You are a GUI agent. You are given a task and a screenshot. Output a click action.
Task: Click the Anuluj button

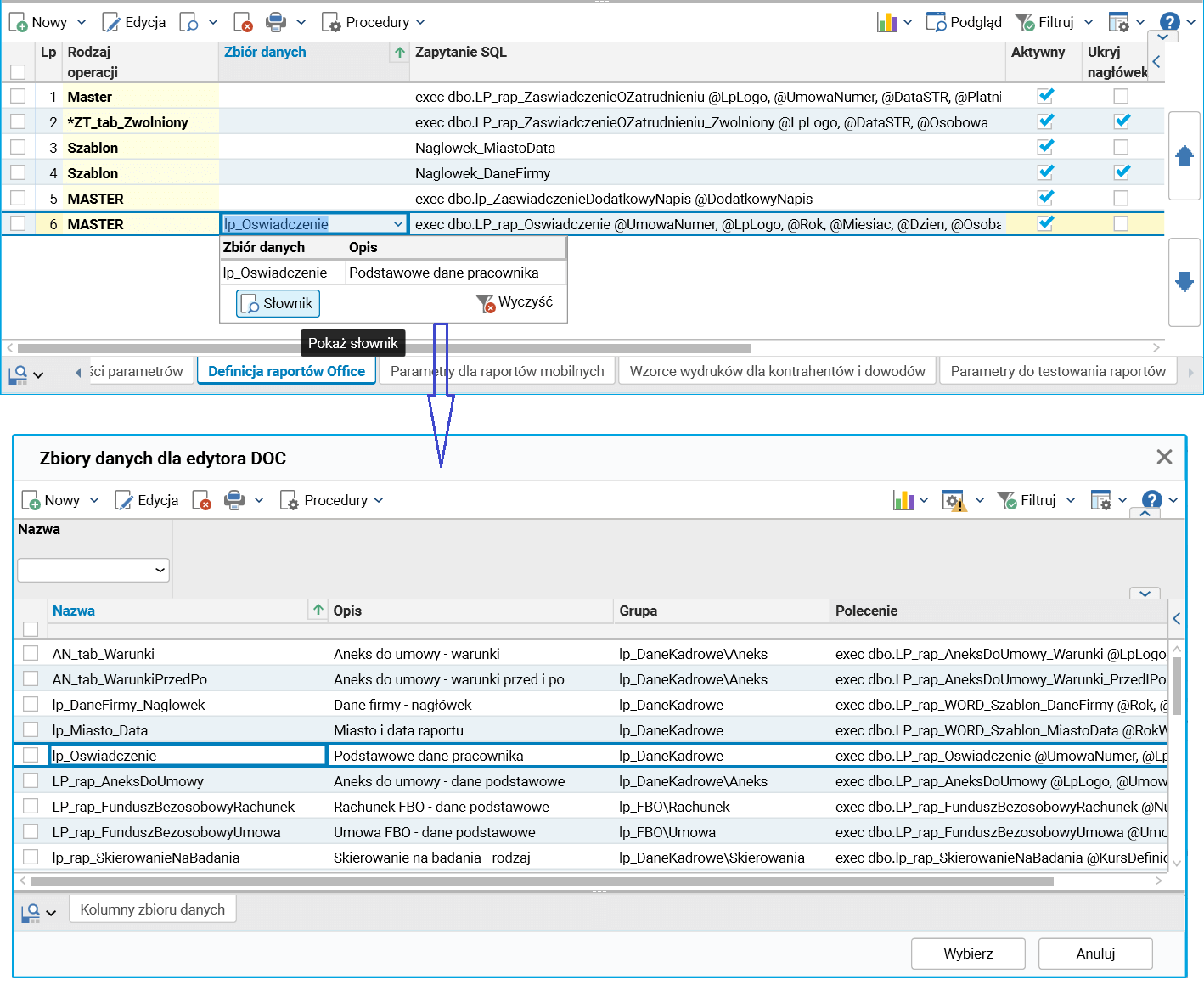coord(1095,954)
